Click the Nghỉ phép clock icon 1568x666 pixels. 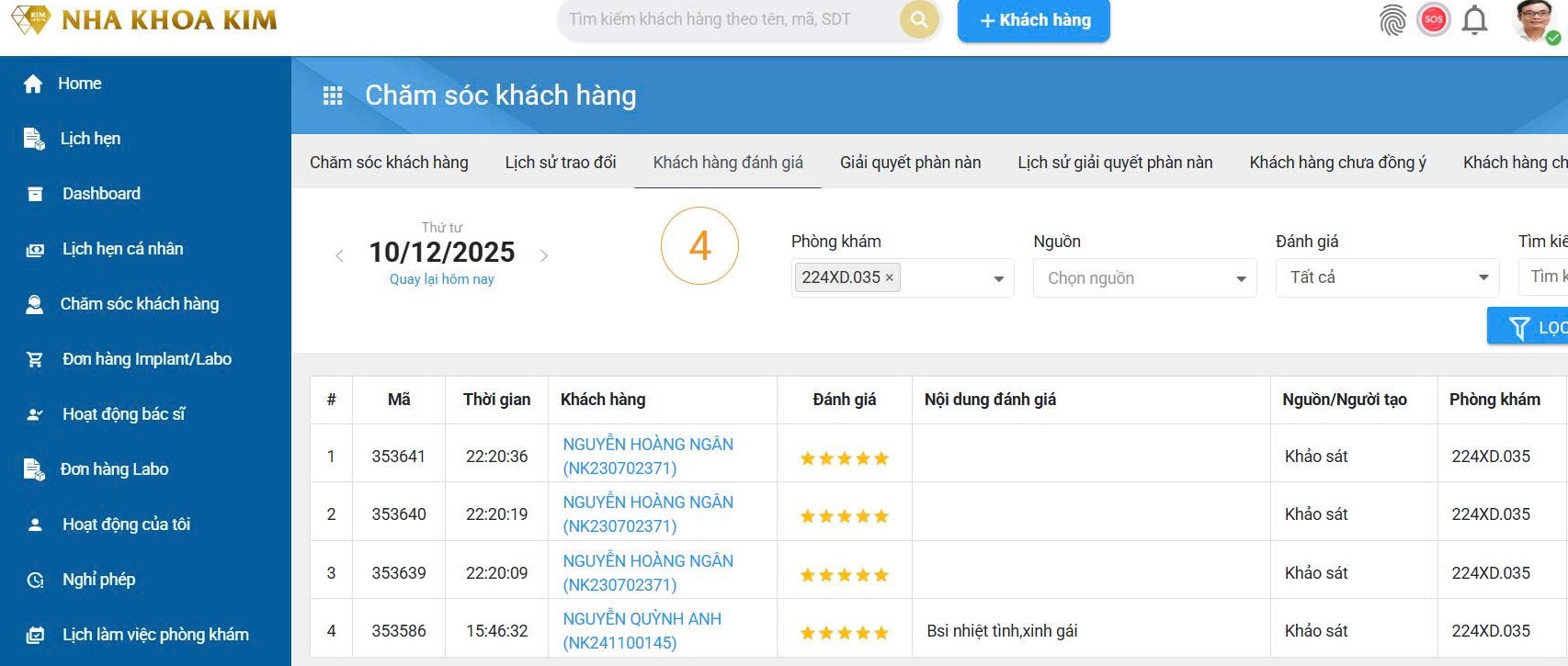[35, 580]
